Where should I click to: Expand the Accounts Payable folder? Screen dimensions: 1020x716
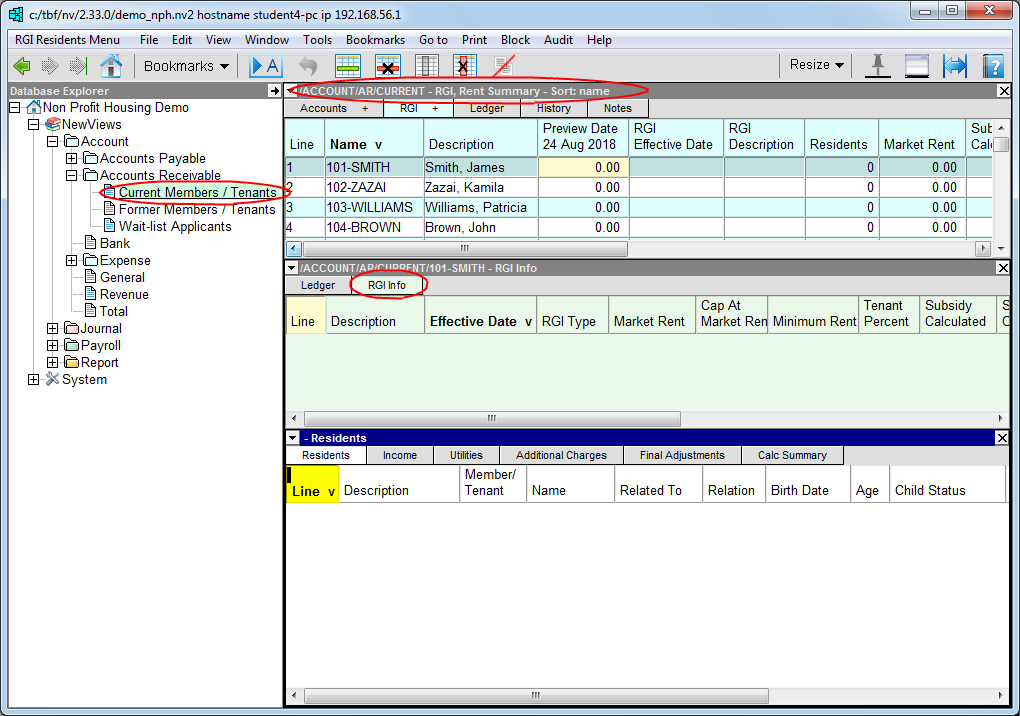tap(71, 158)
